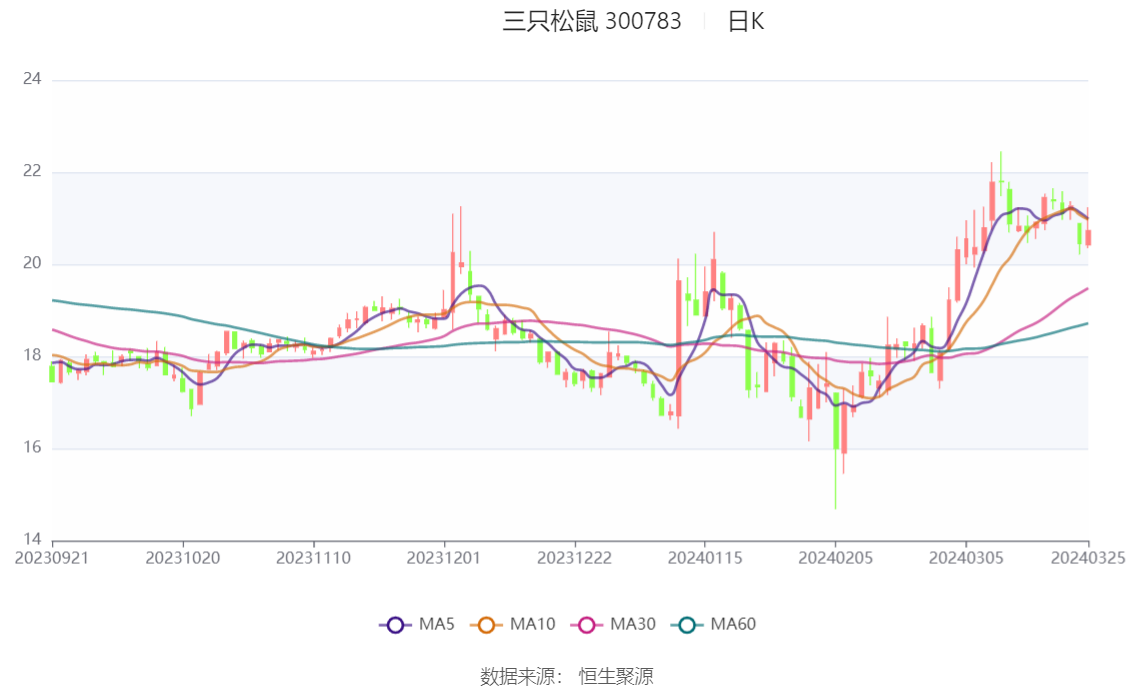Click the 16 price axis label
Screen dimensions: 1134x689
click(x=32, y=448)
